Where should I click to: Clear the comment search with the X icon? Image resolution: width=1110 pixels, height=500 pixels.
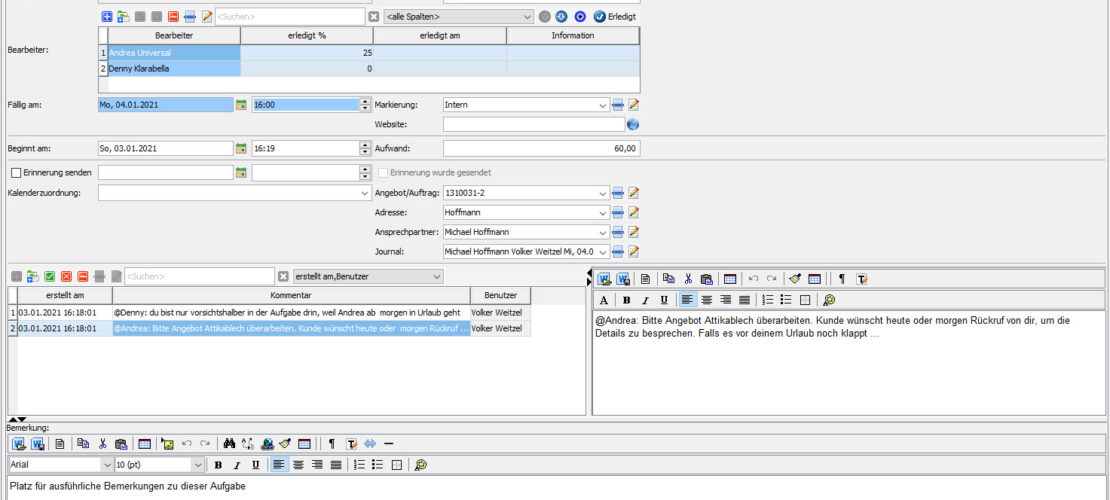click(x=283, y=276)
